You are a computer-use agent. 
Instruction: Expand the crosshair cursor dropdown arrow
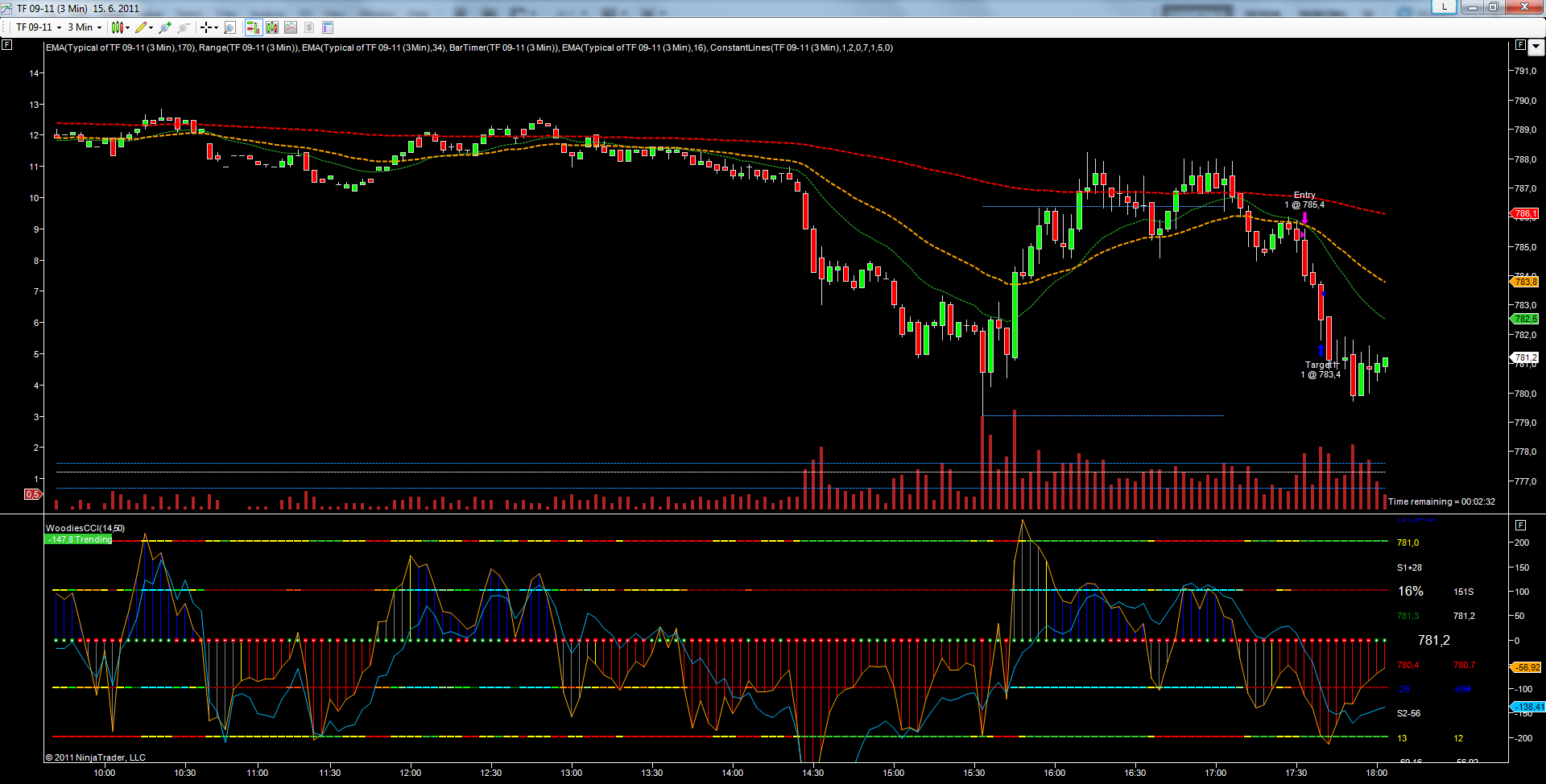pos(216,28)
